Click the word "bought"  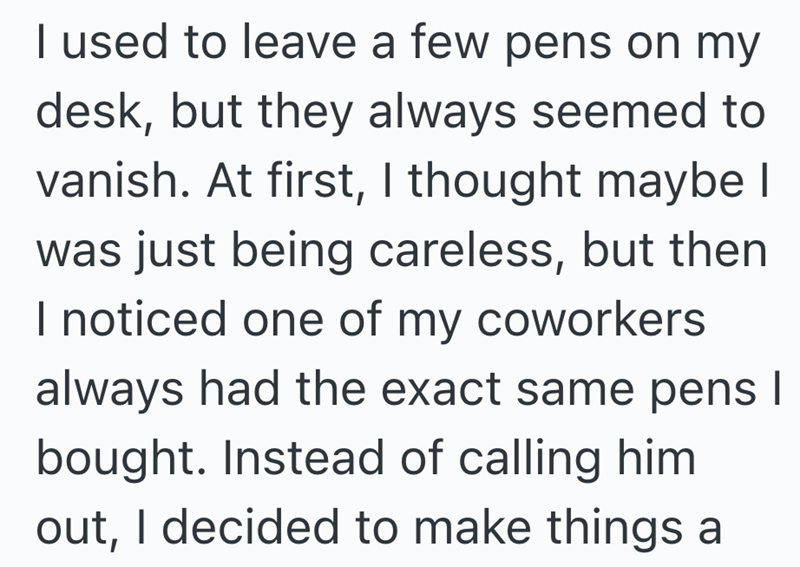(114, 458)
